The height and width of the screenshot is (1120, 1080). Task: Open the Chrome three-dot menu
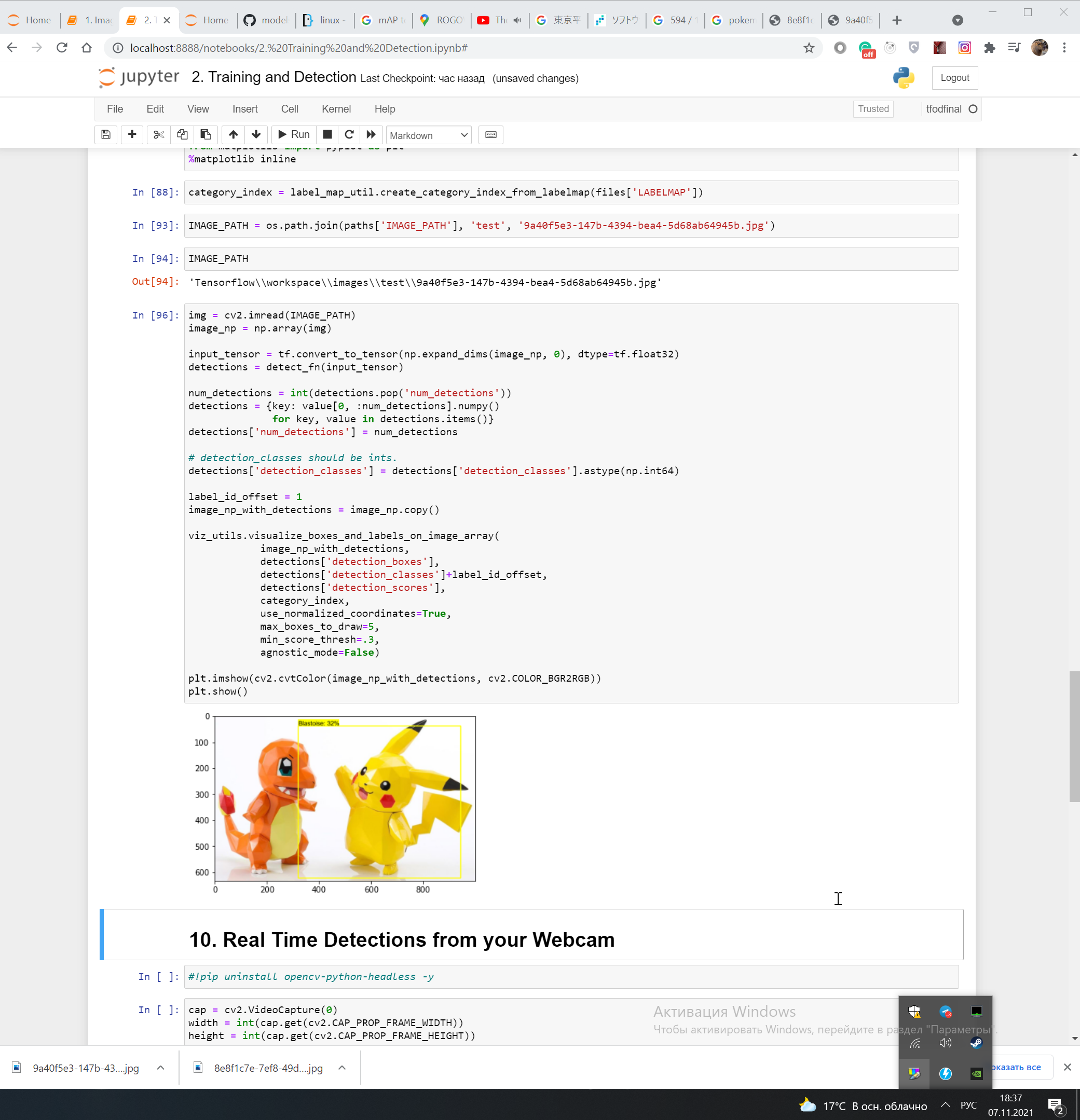[x=1064, y=48]
